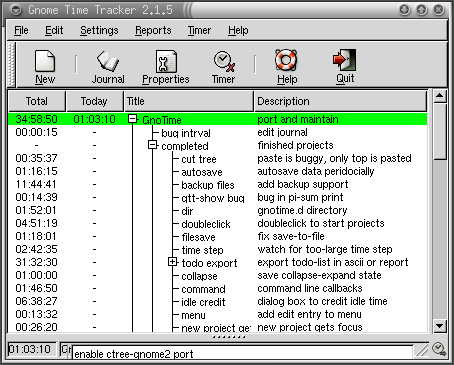Open the Journal toolbar icon

(x=108, y=61)
